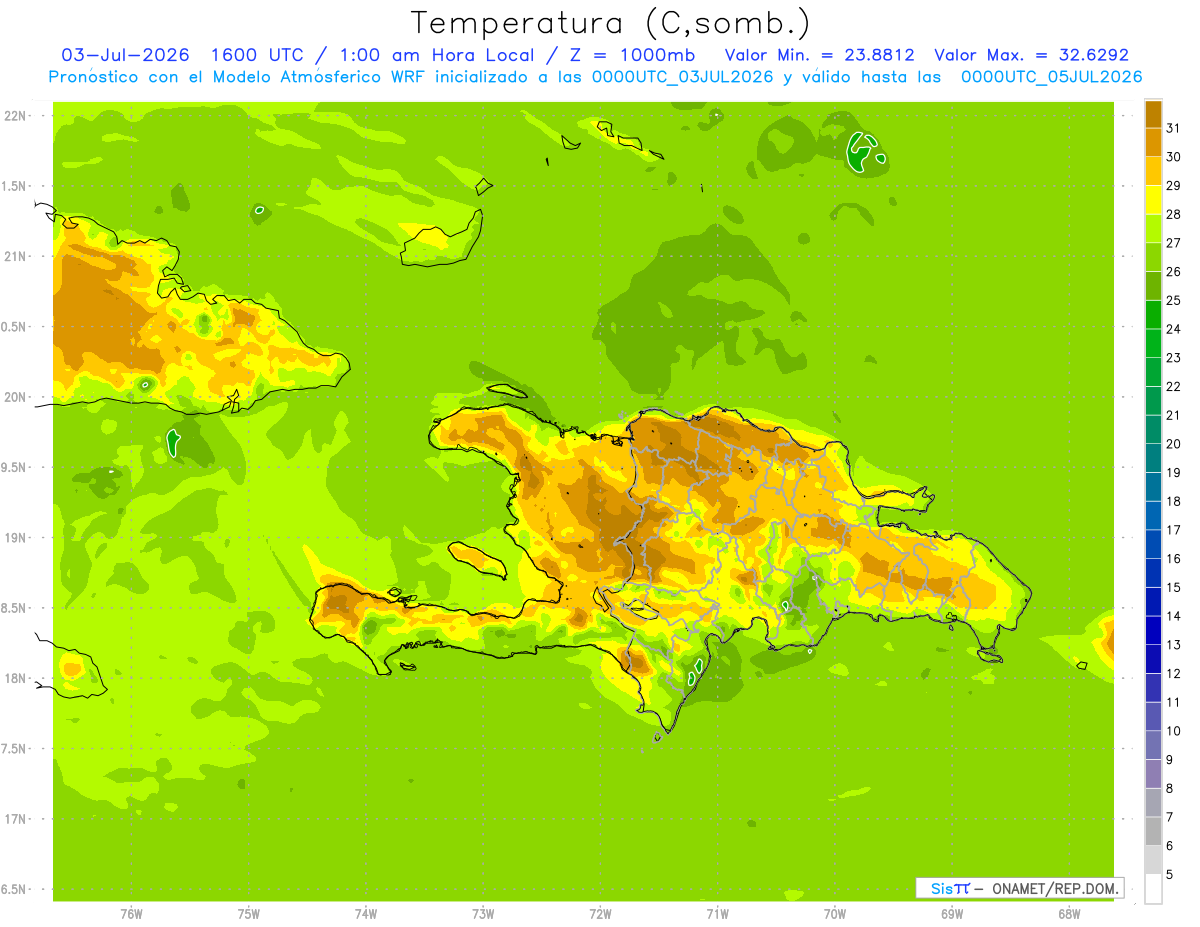The height and width of the screenshot is (927, 1200).
Task: Click the '75W' longitude axis label
Action: tap(249, 914)
